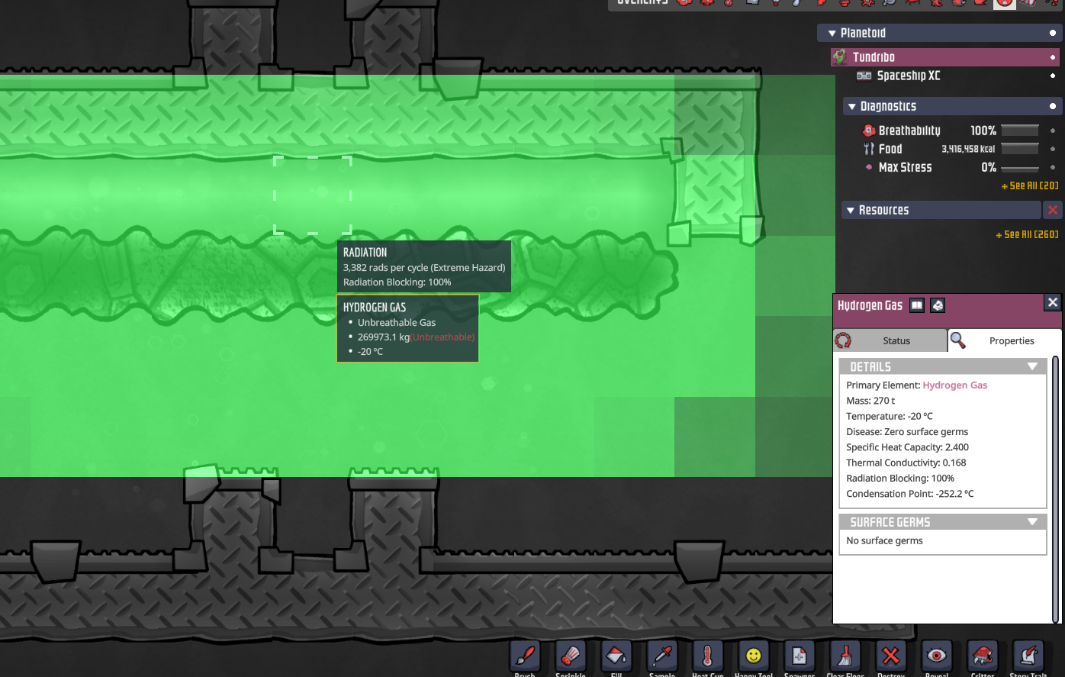Screen dimensions: 1065x677
Task: Click the Food progress bar
Action: point(1019,149)
